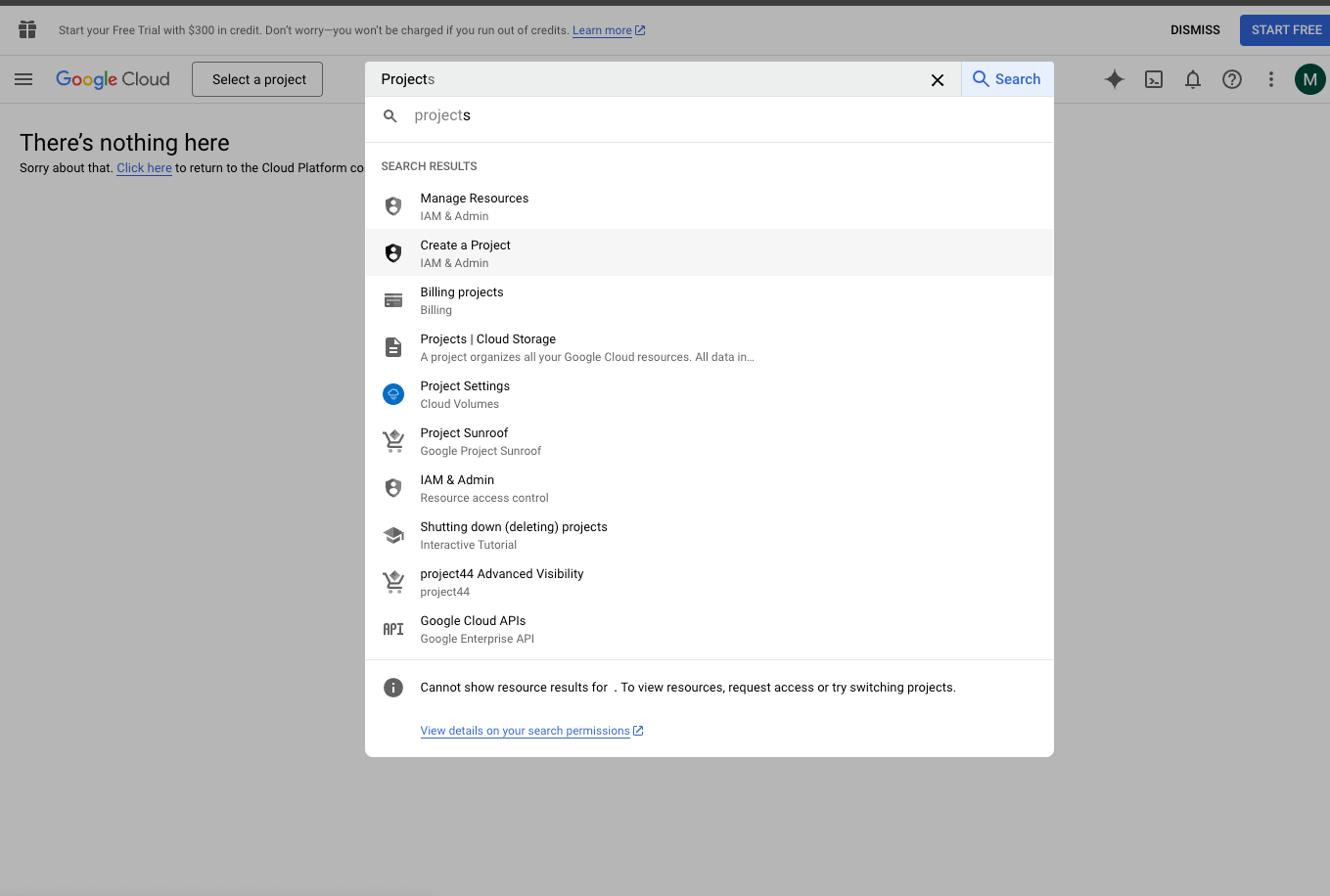Dismiss the free trial banner
Viewport: 1330px width, 896px height.
pyautogui.click(x=1195, y=30)
